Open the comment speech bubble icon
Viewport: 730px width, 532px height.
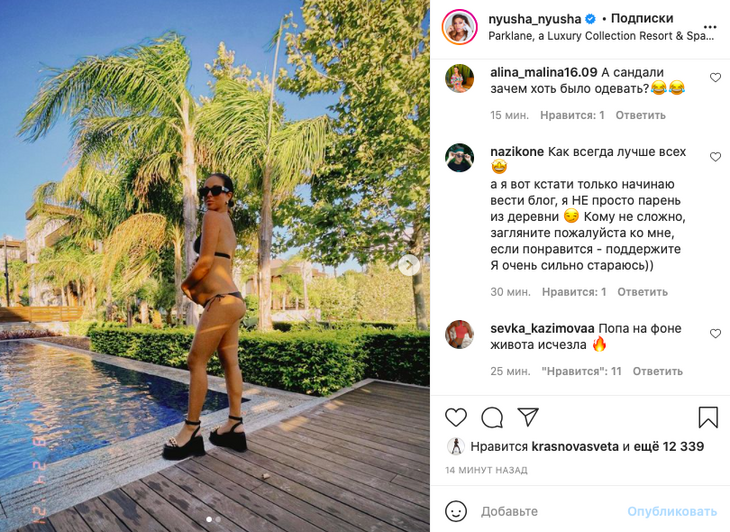click(x=492, y=418)
